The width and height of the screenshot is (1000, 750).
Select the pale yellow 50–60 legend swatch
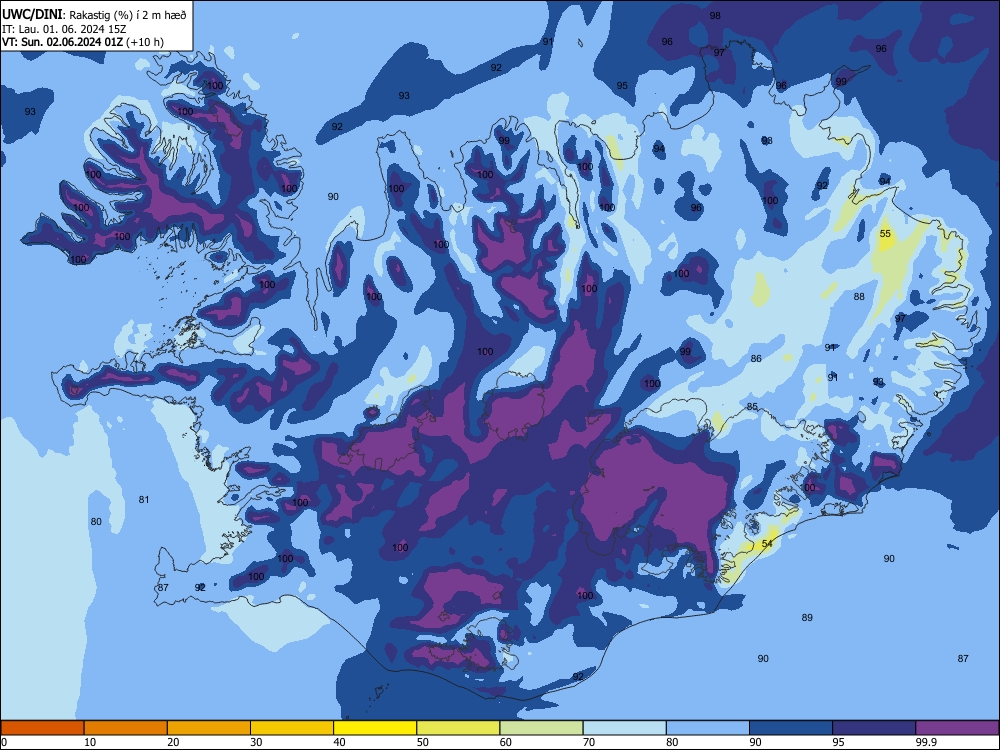(x=458, y=728)
